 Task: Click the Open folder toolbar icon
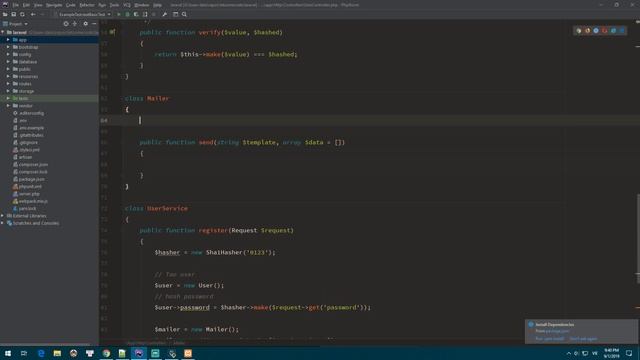pos(5,14)
